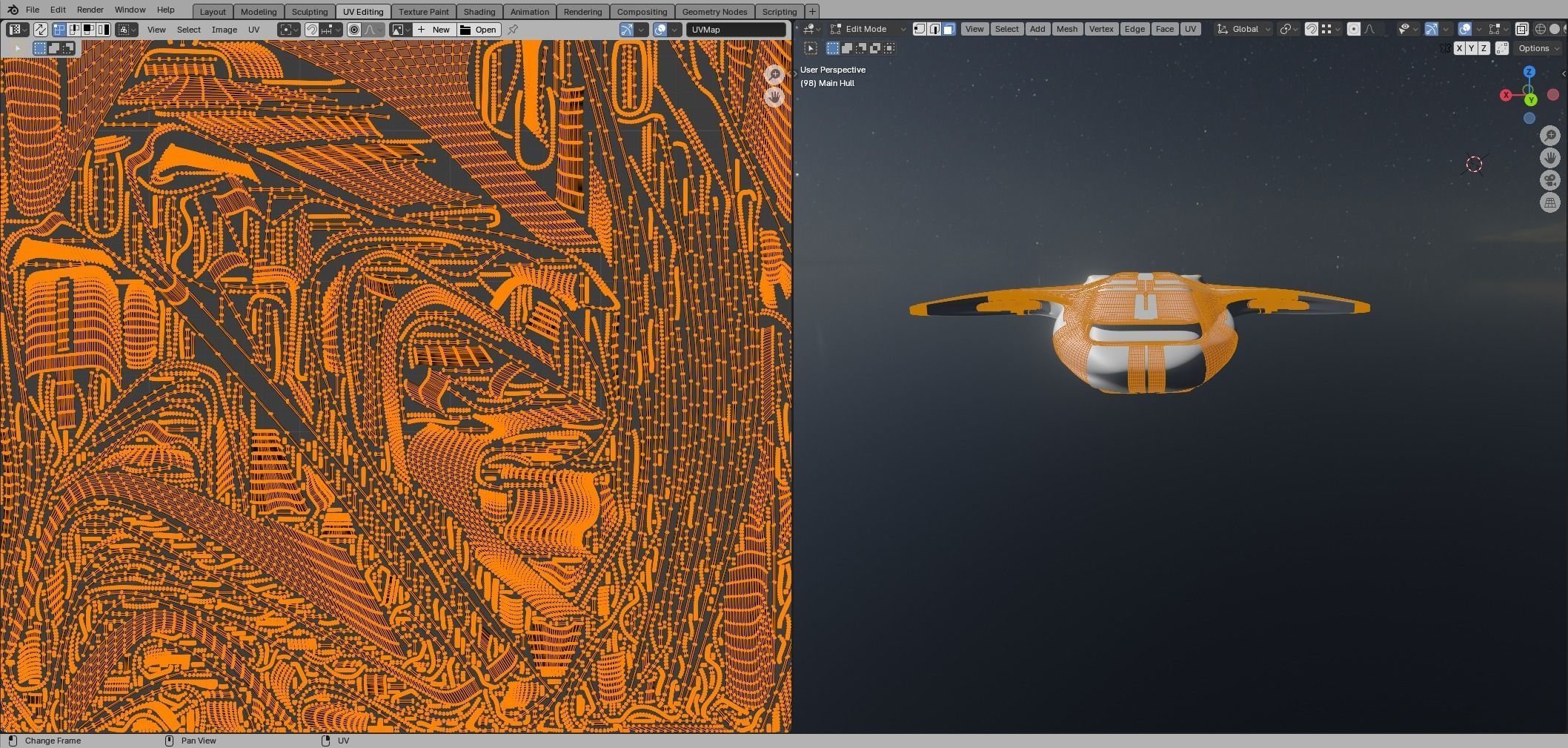Toggle X axis mirror button
The width and height of the screenshot is (1568, 748).
click(1459, 48)
